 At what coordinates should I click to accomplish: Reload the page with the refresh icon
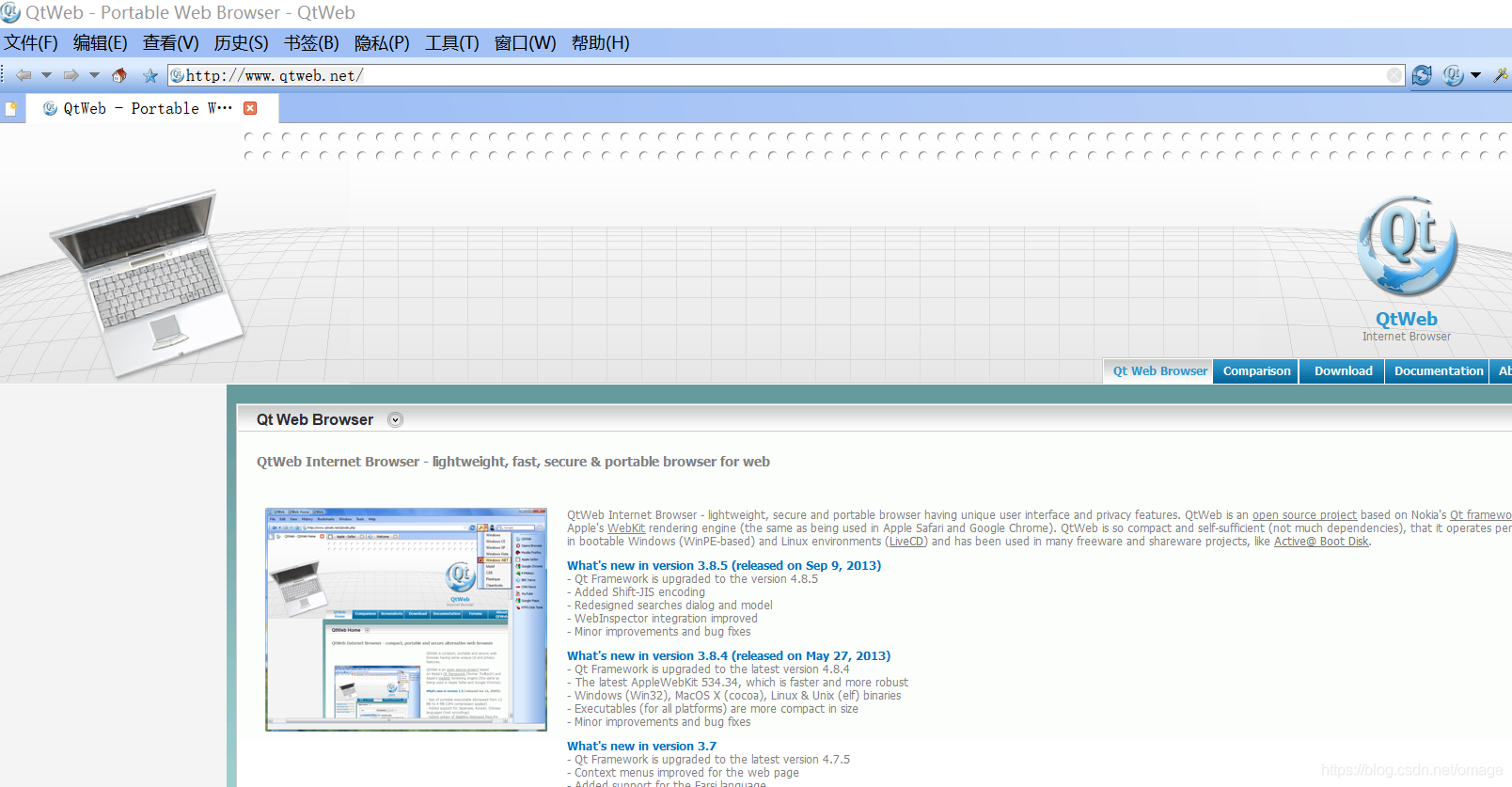point(1422,75)
